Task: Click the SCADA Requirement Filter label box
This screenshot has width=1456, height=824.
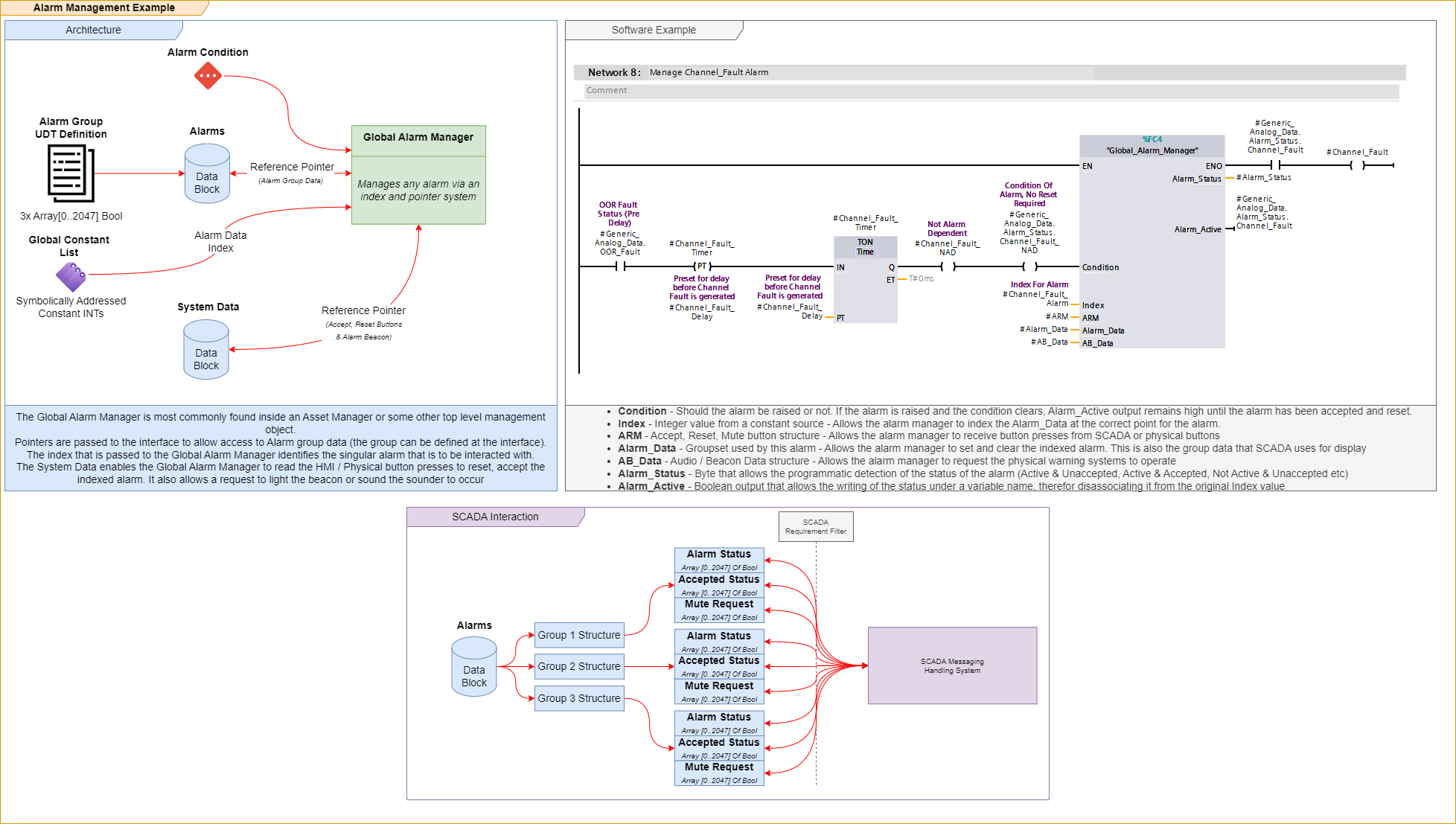Action: click(816, 526)
